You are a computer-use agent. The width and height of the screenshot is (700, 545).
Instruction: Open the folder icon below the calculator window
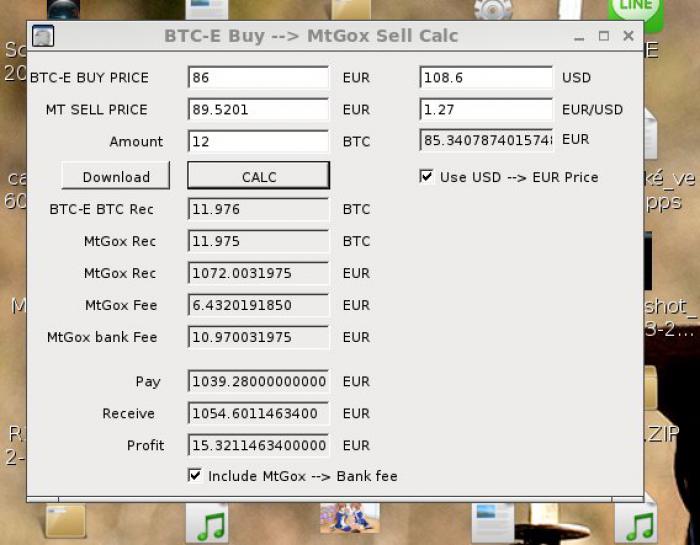pos(65,521)
